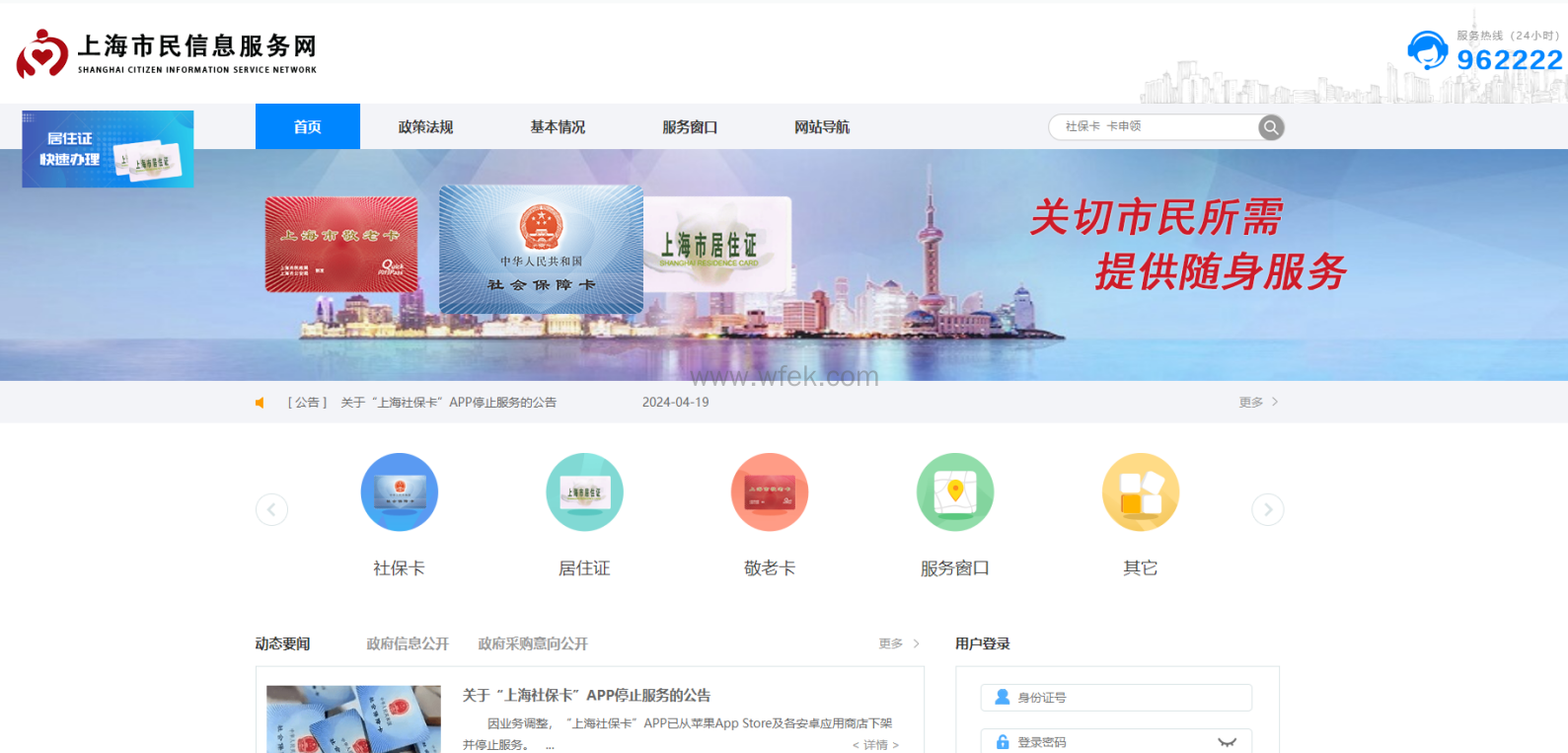Viewport: 1568px width, 753px height.
Task: Toggle password visibility eye icon
Action: click(1227, 742)
